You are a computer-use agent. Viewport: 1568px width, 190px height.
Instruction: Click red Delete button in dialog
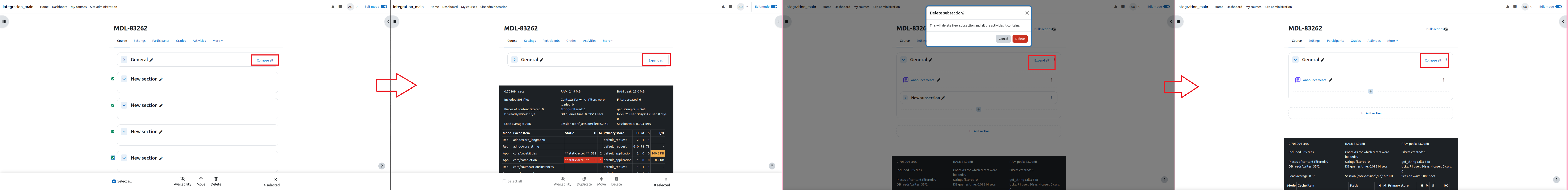click(x=1020, y=38)
